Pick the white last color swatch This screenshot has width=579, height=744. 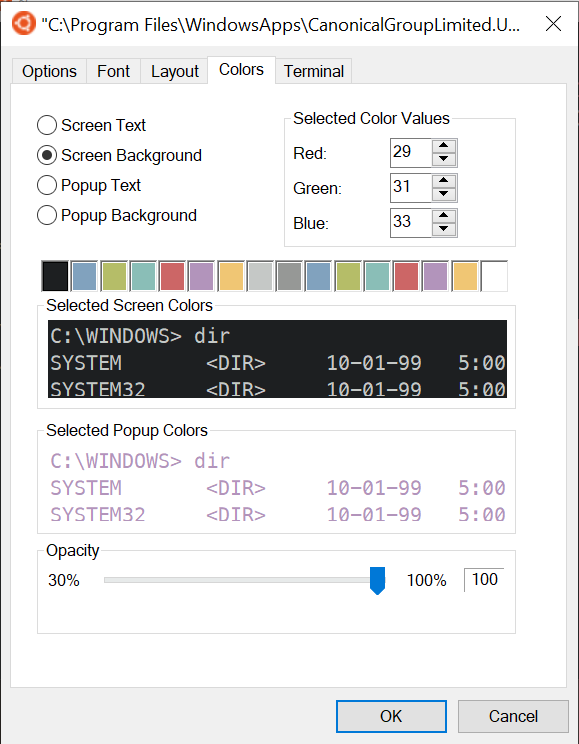[x=494, y=276]
